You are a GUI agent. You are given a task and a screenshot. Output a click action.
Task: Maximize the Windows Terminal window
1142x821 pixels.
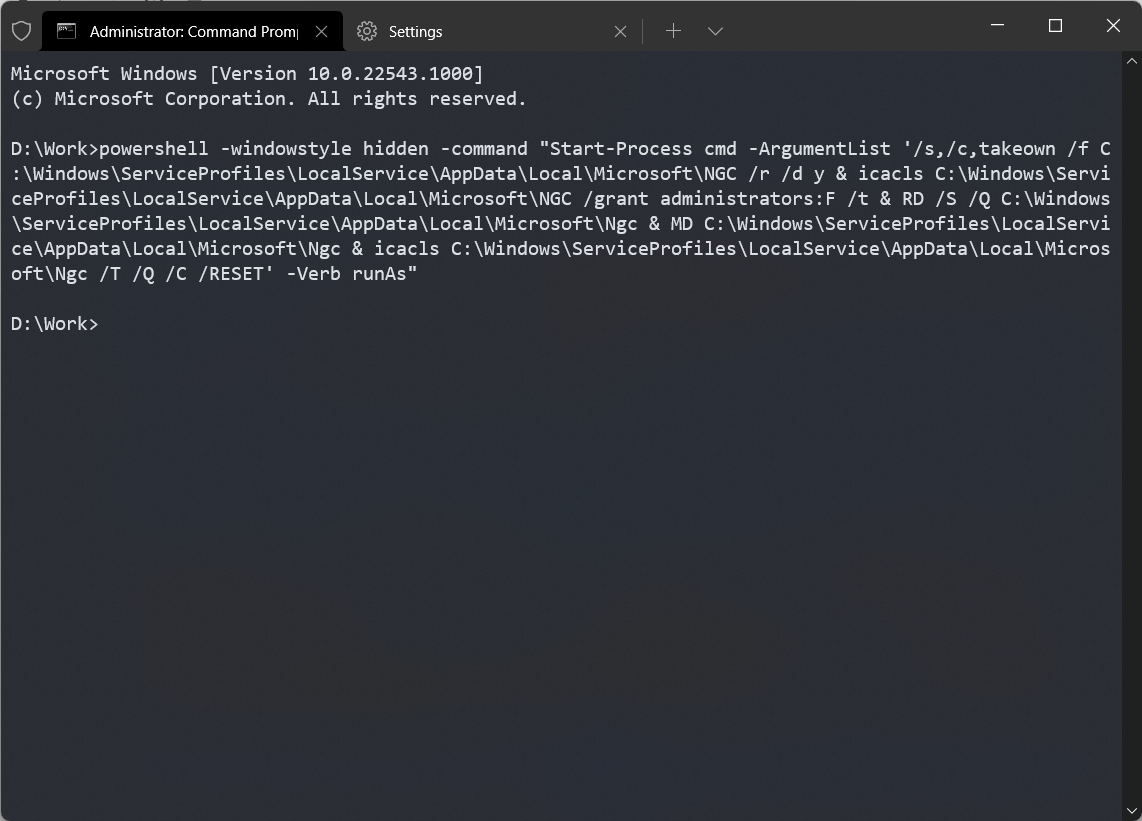[x=1055, y=26]
